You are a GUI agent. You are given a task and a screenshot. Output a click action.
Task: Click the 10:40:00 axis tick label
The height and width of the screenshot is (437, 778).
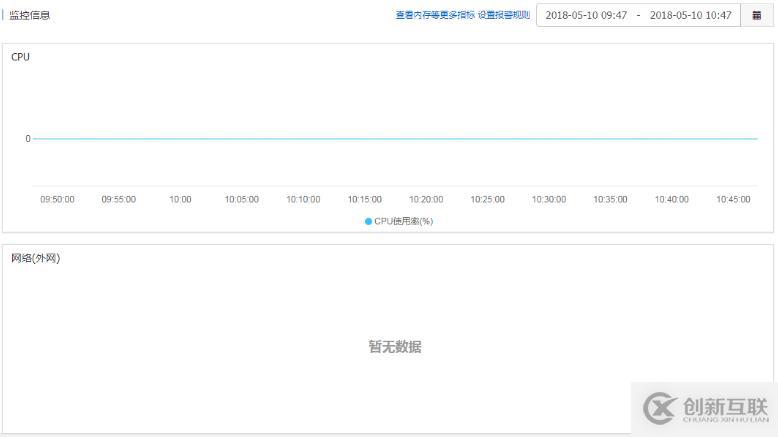coord(672,199)
